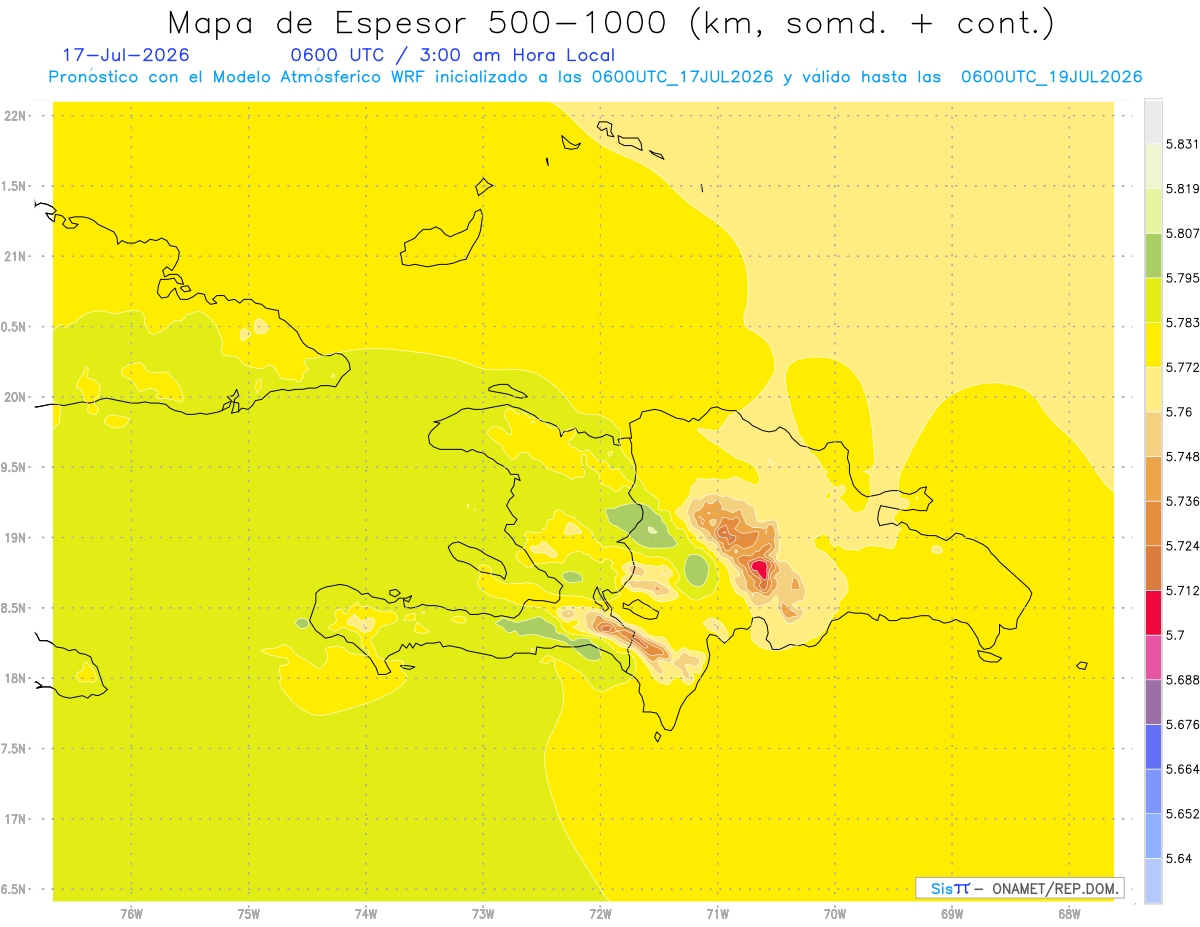The height and width of the screenshot is (927, 1200).
Task: Click the '0600 UTC / 3:00 am Hora Local' text
Action: click(452, 55)
